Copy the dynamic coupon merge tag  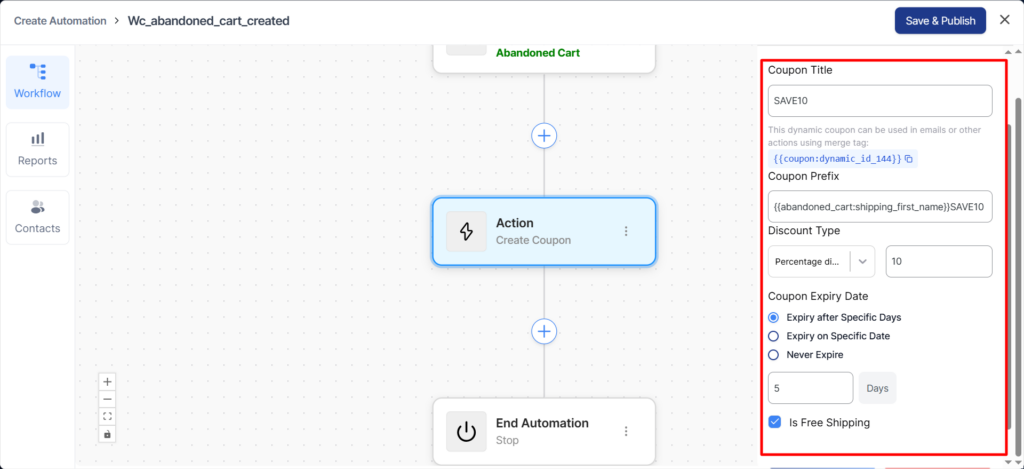click(x=909, y=159)
